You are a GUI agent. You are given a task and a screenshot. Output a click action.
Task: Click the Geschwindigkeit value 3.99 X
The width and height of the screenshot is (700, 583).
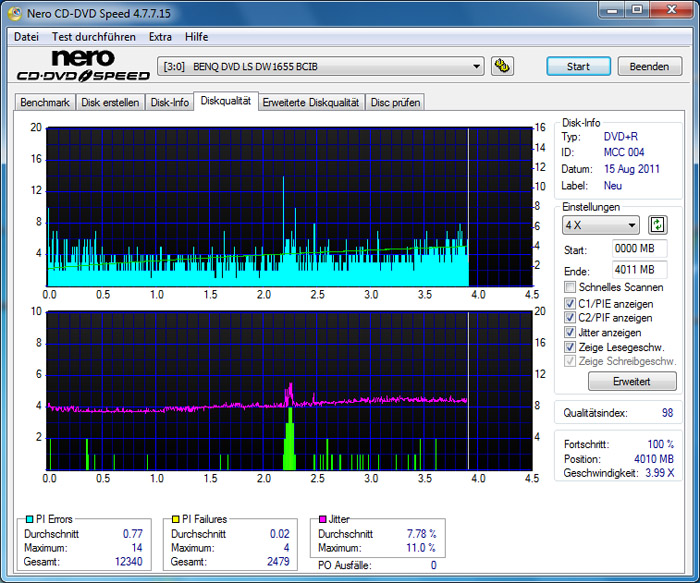click(660, 473)
